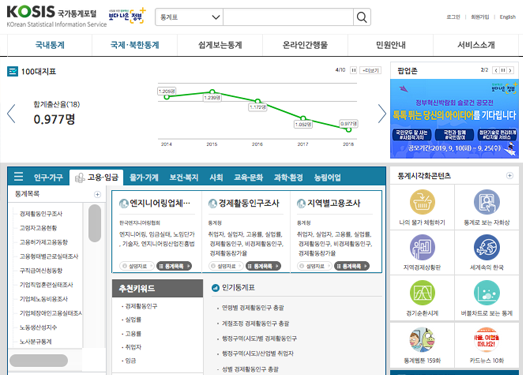Switch to the 인구·가구 tab
Image resolution: width=523 pixels, height=375 pixels.
48,177
